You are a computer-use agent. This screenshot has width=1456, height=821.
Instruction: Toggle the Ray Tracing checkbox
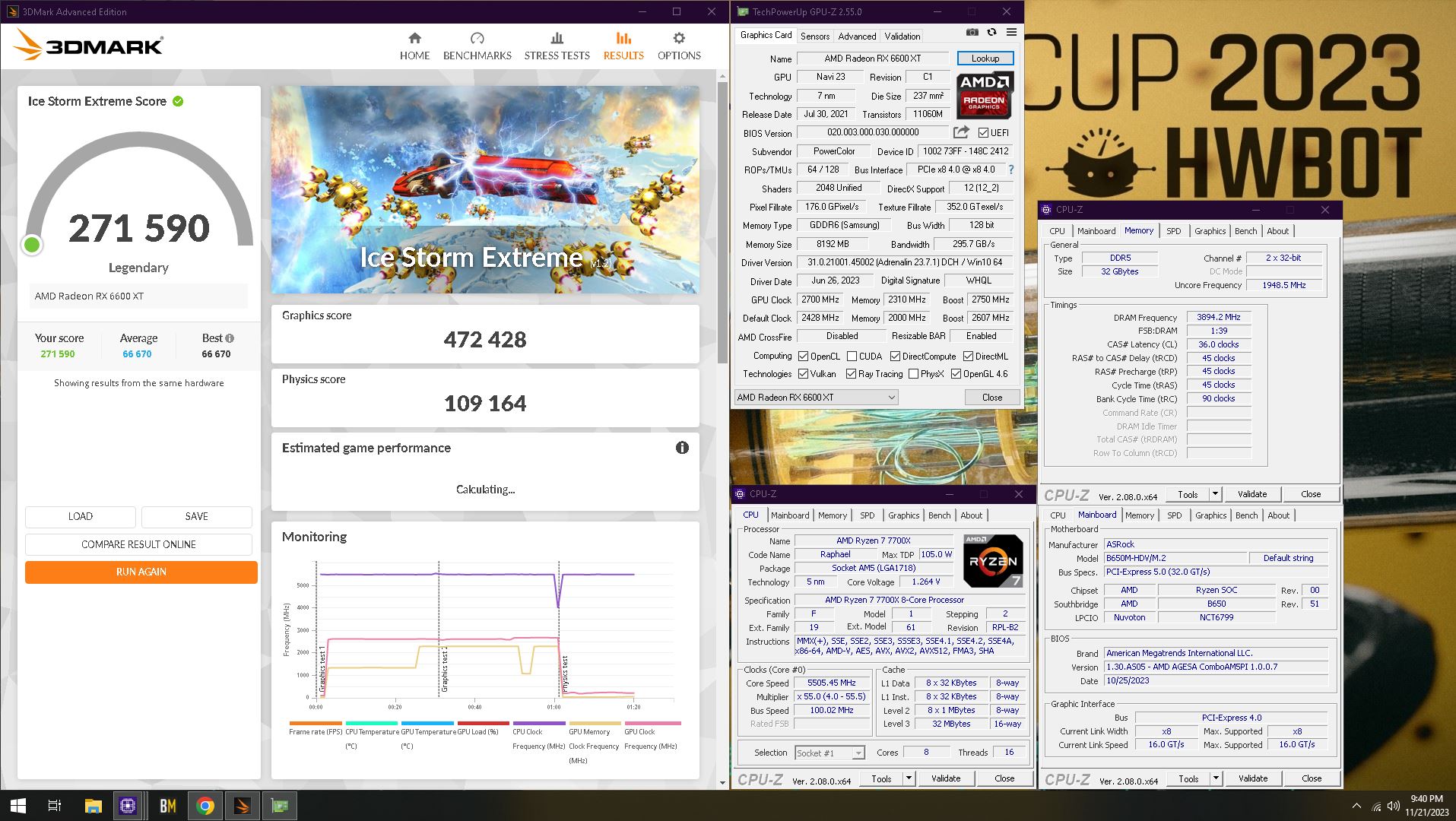851,374
